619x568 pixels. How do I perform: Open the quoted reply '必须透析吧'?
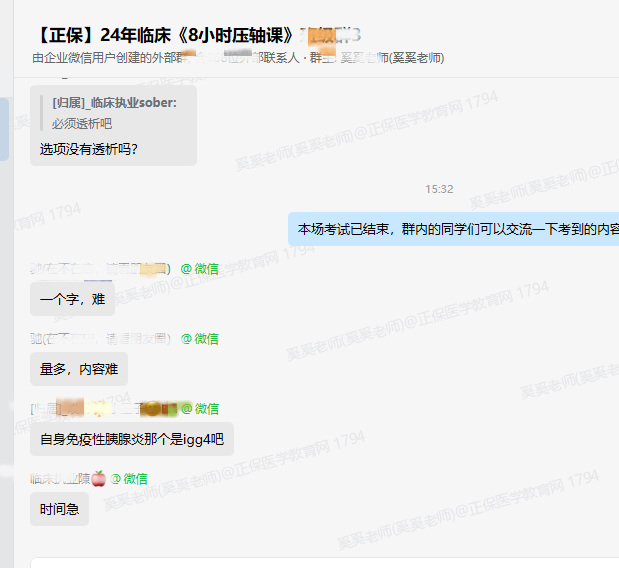[x=82, y=123]
